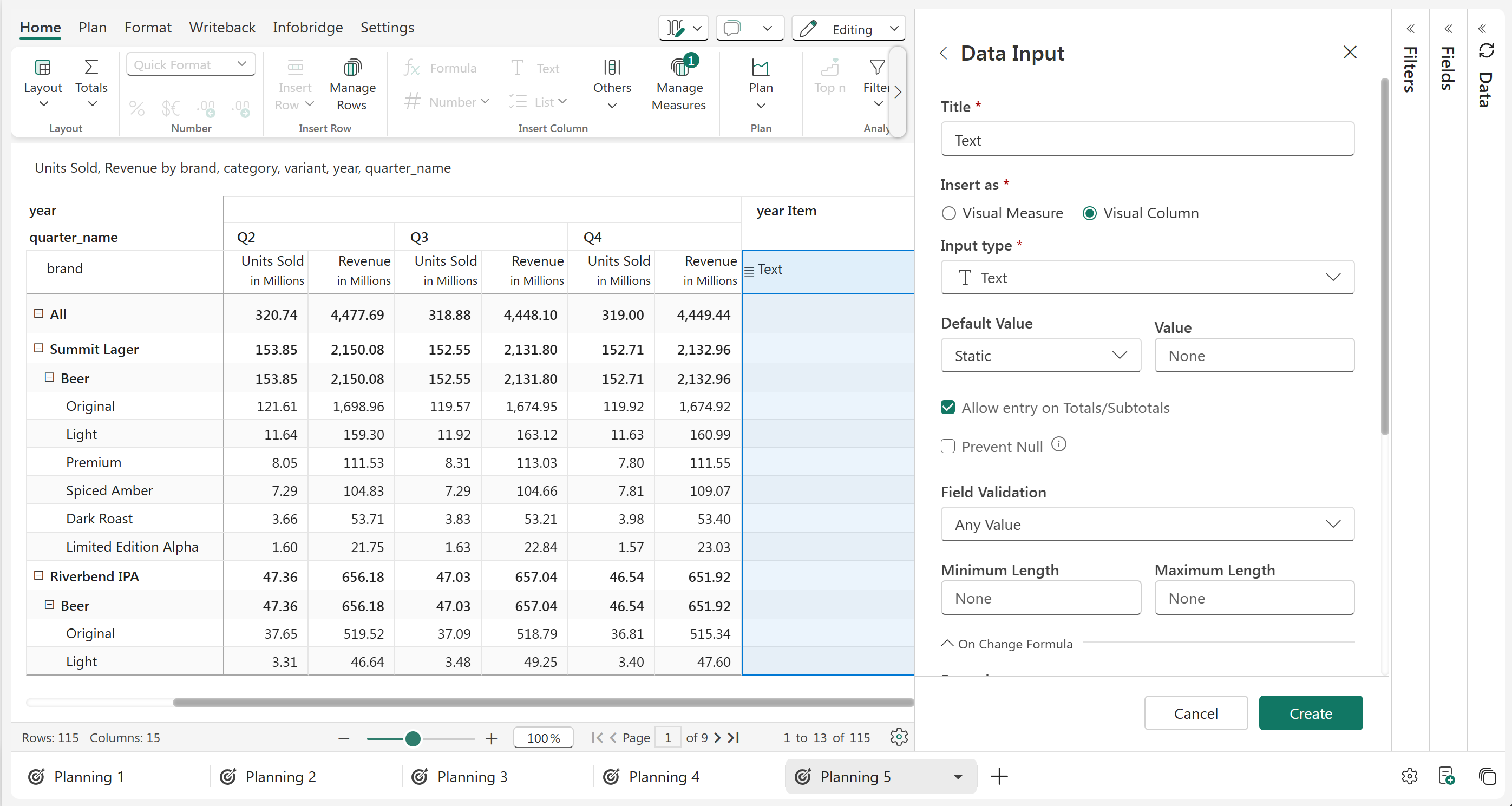Expand the Field Validation dropdown

(x=1147, y=524)
